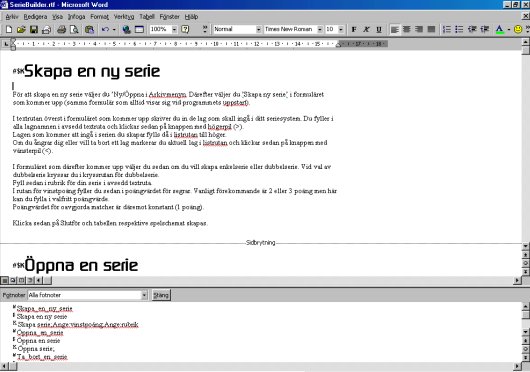Apply bullet list formatting
This screenshot has height=372, width=530.
459,29
